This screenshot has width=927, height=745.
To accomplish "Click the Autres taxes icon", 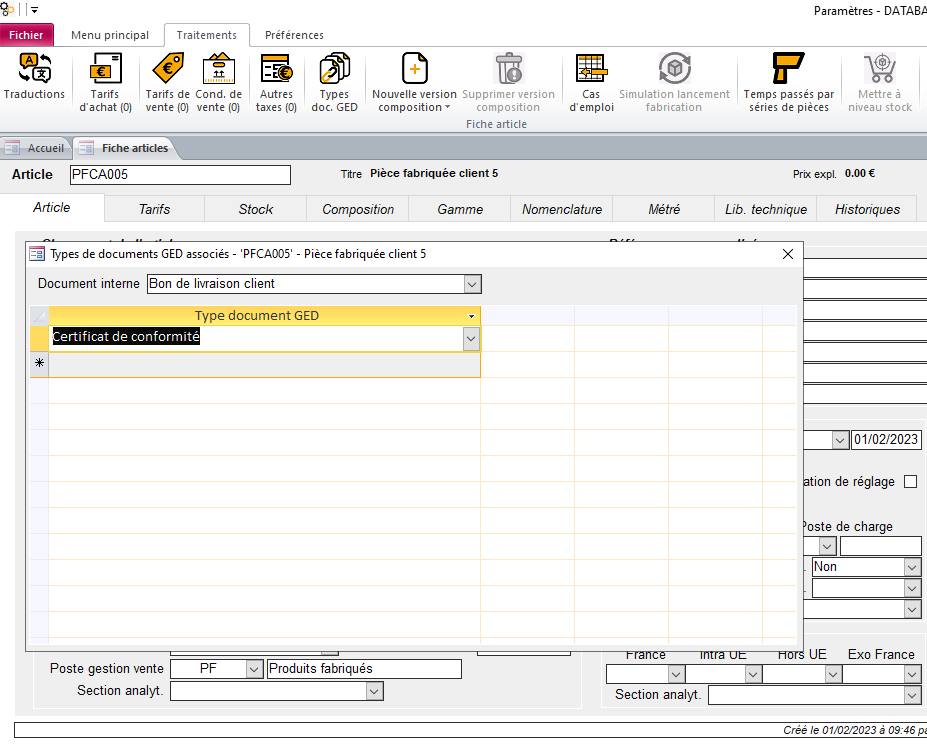I will [276, 70].
